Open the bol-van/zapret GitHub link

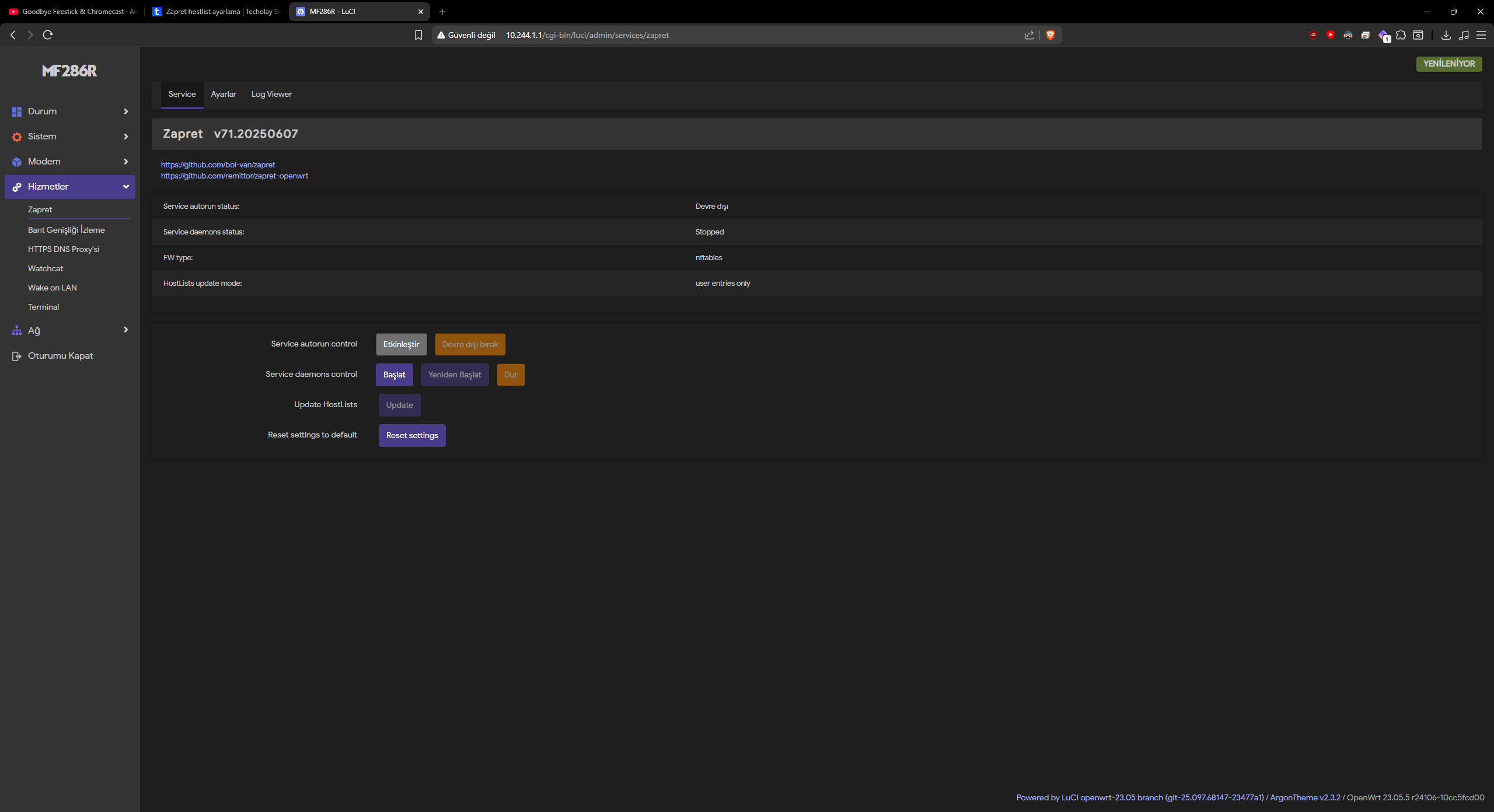pyautogui.click(x=218, y=165)
